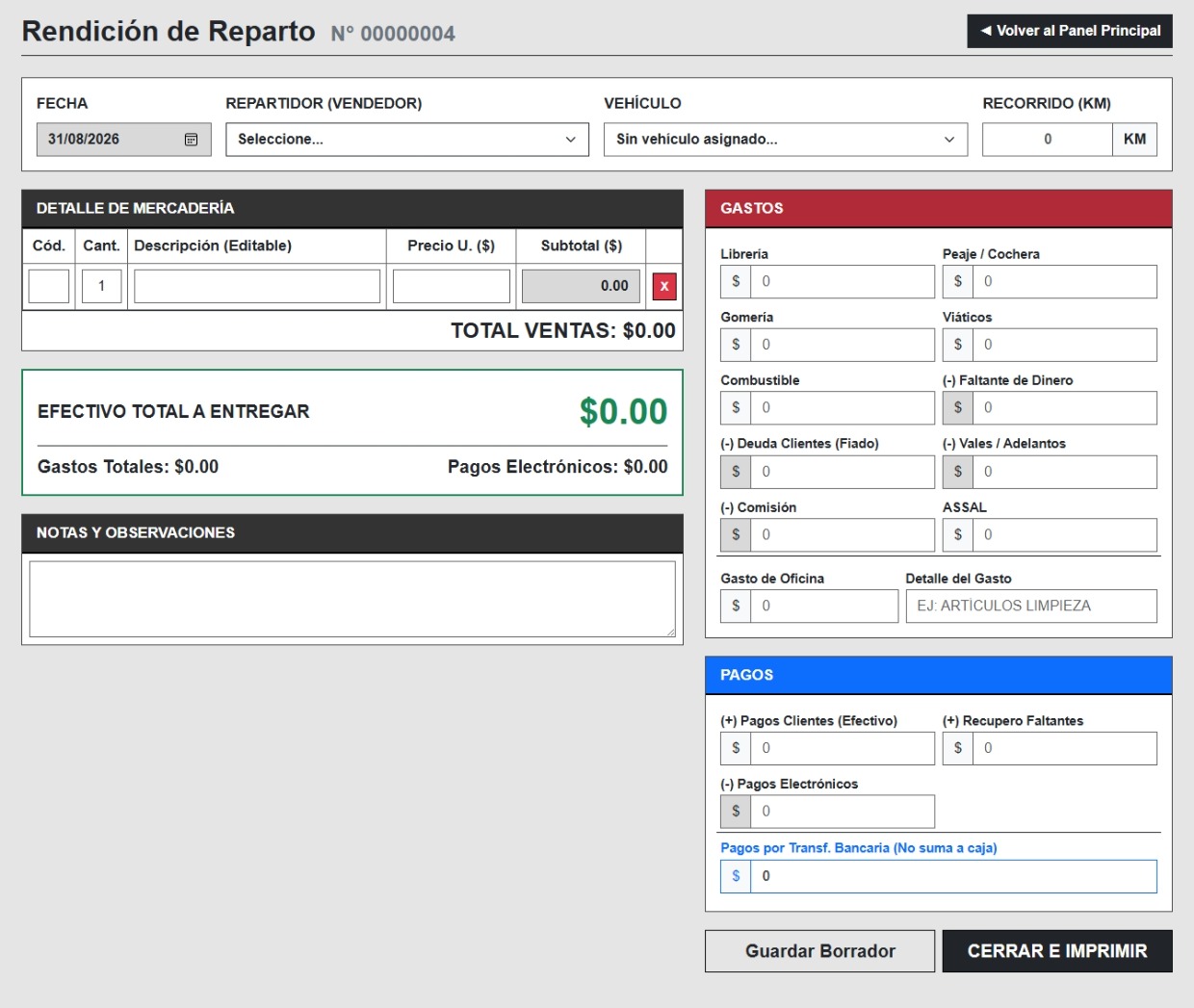This screenshot has width=1194, height=1008.
Task: Click the Guardar Borrador button
Action: click(820, 951)
